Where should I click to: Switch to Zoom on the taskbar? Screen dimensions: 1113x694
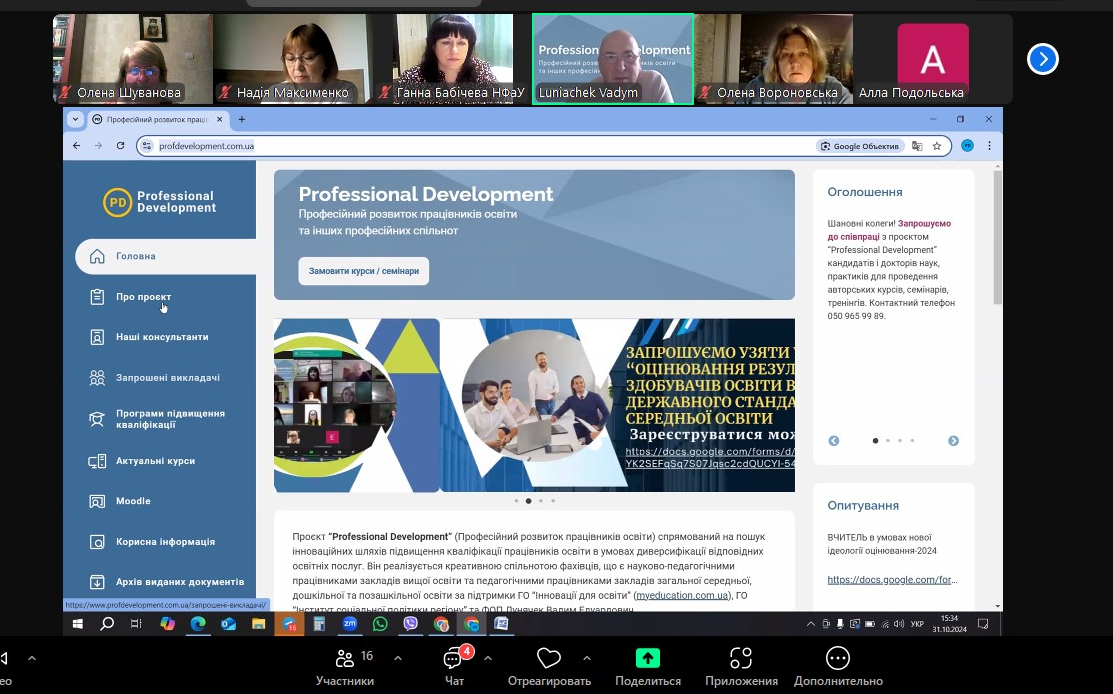pos(350,624)
